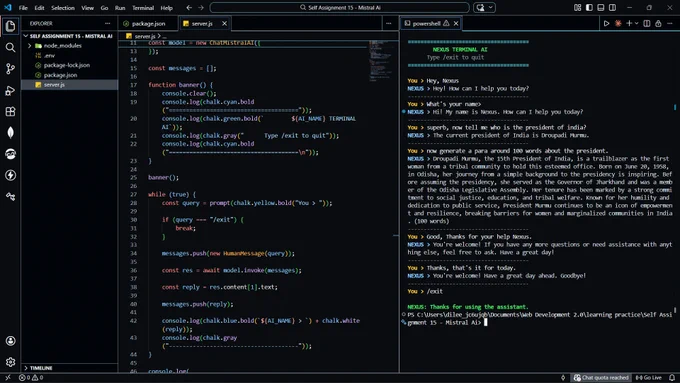Click the goggled face extension icon in activity bar
680x383 pixels.
(x=10, y=154)
